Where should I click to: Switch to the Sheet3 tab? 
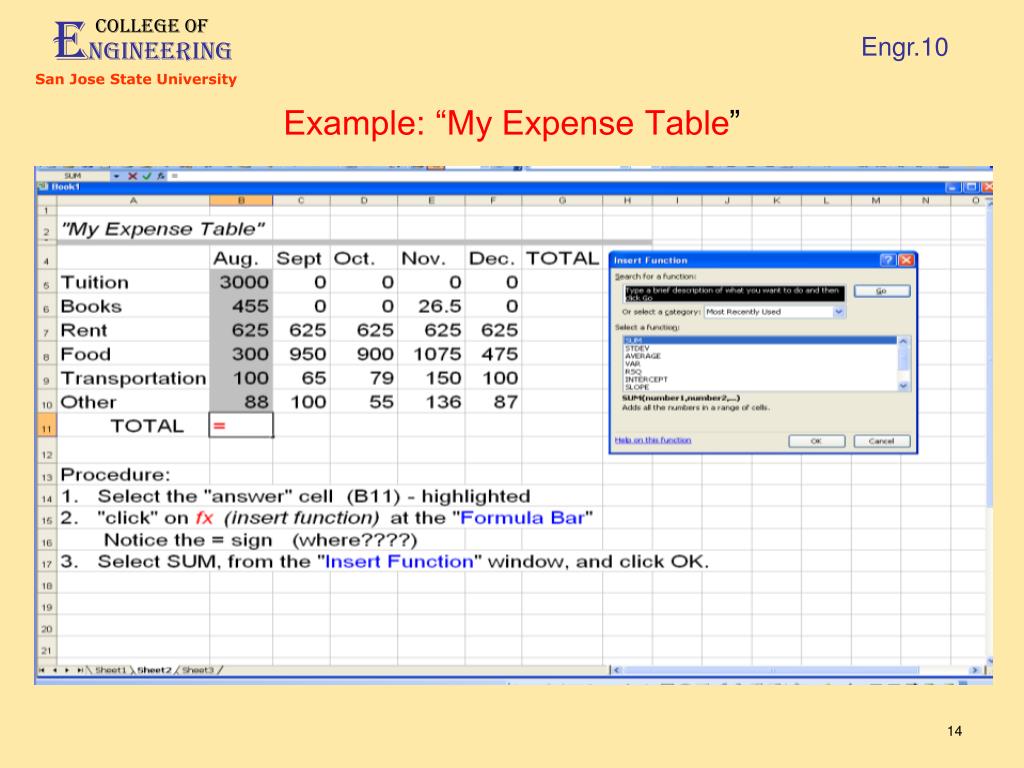198,670
